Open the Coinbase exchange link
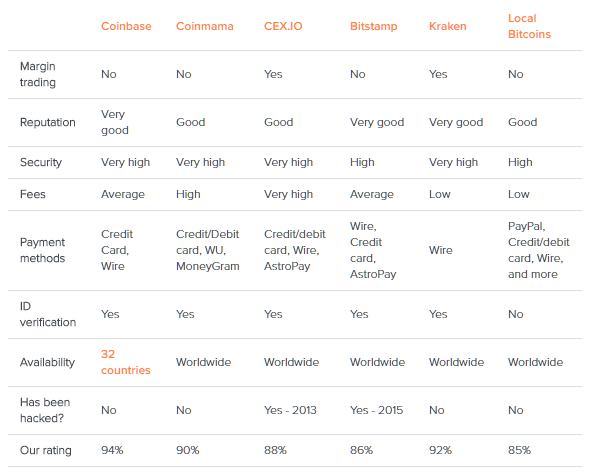The width and height of the screenshot is (609, 475). pos(126,26)
